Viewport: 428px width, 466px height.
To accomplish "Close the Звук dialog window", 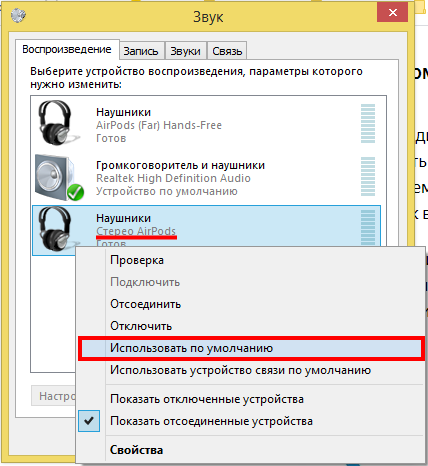I will pyautogui.click(x=393, y=13).
